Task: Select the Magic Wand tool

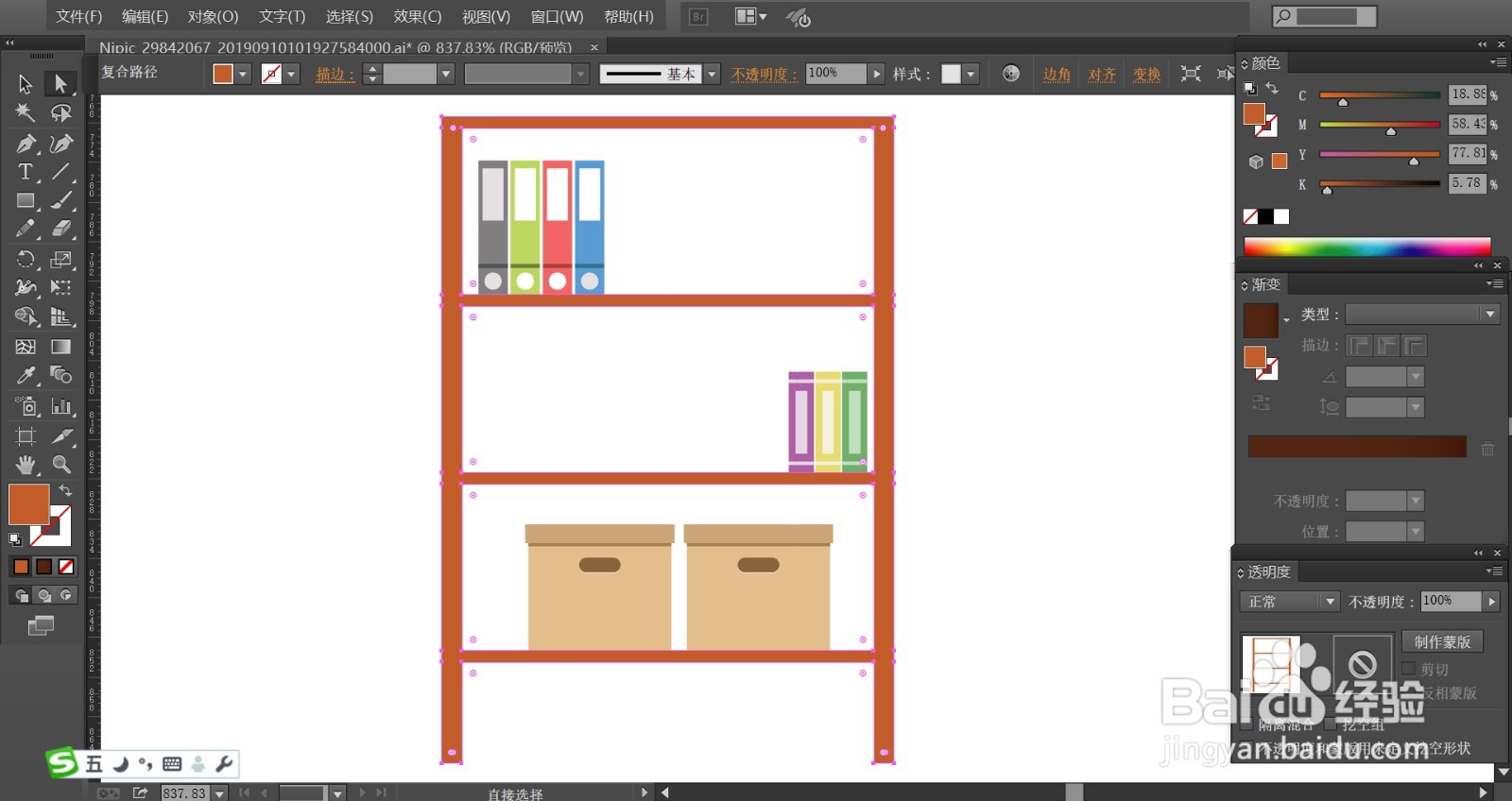Action: pyautogui.click(x=26, y=113)
